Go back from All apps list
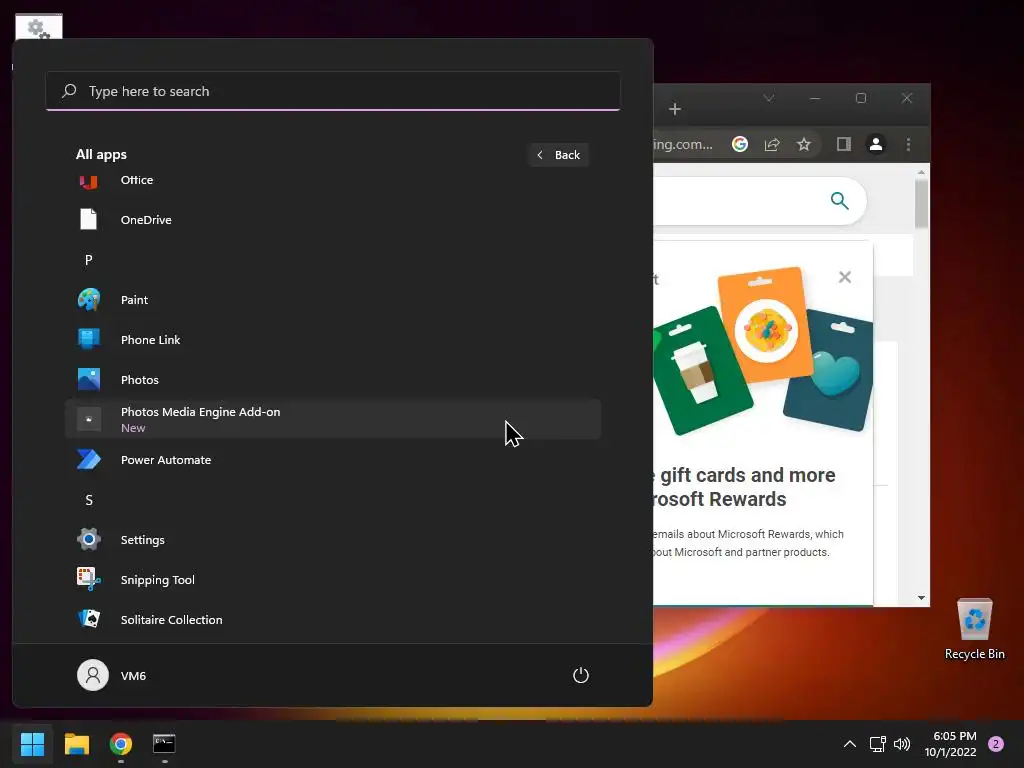 coord(558,155)
